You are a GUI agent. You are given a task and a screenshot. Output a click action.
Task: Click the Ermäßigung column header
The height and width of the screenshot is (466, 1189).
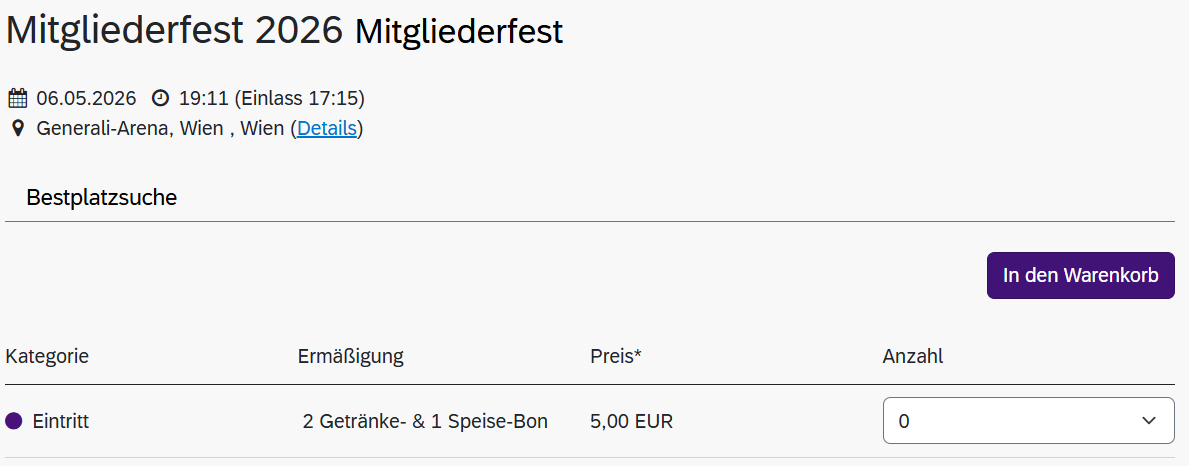point(350,356)
